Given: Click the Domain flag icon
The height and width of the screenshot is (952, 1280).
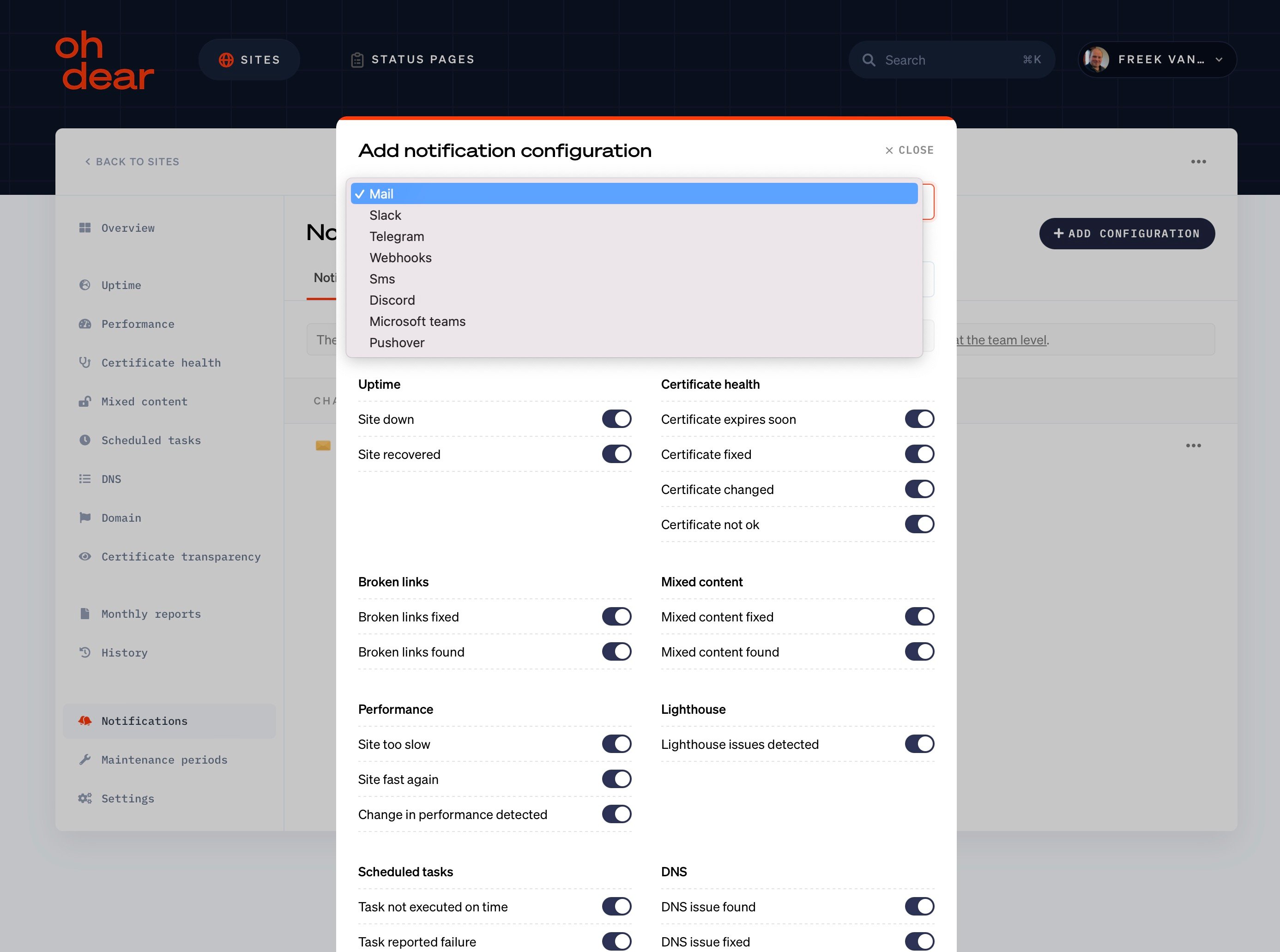Looking at the screenshot, I should pos(85,518).
